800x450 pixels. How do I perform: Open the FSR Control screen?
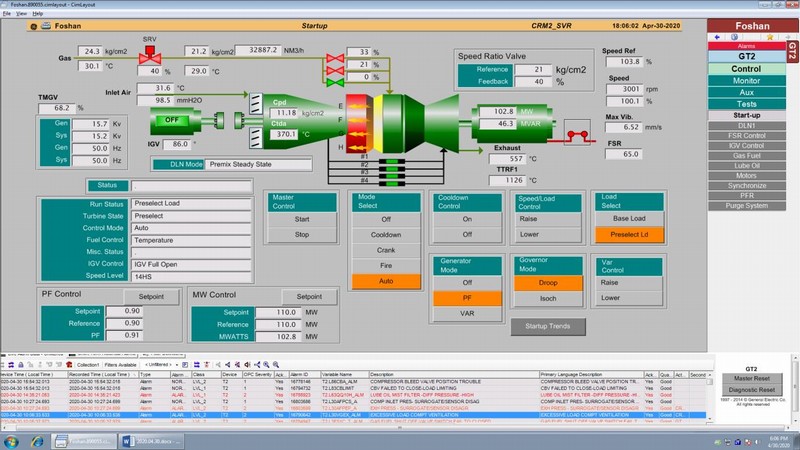pos(746,136)
